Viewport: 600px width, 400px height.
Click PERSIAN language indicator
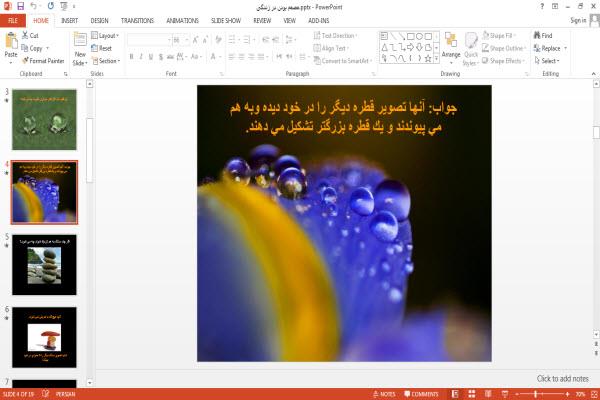[65, 394]
